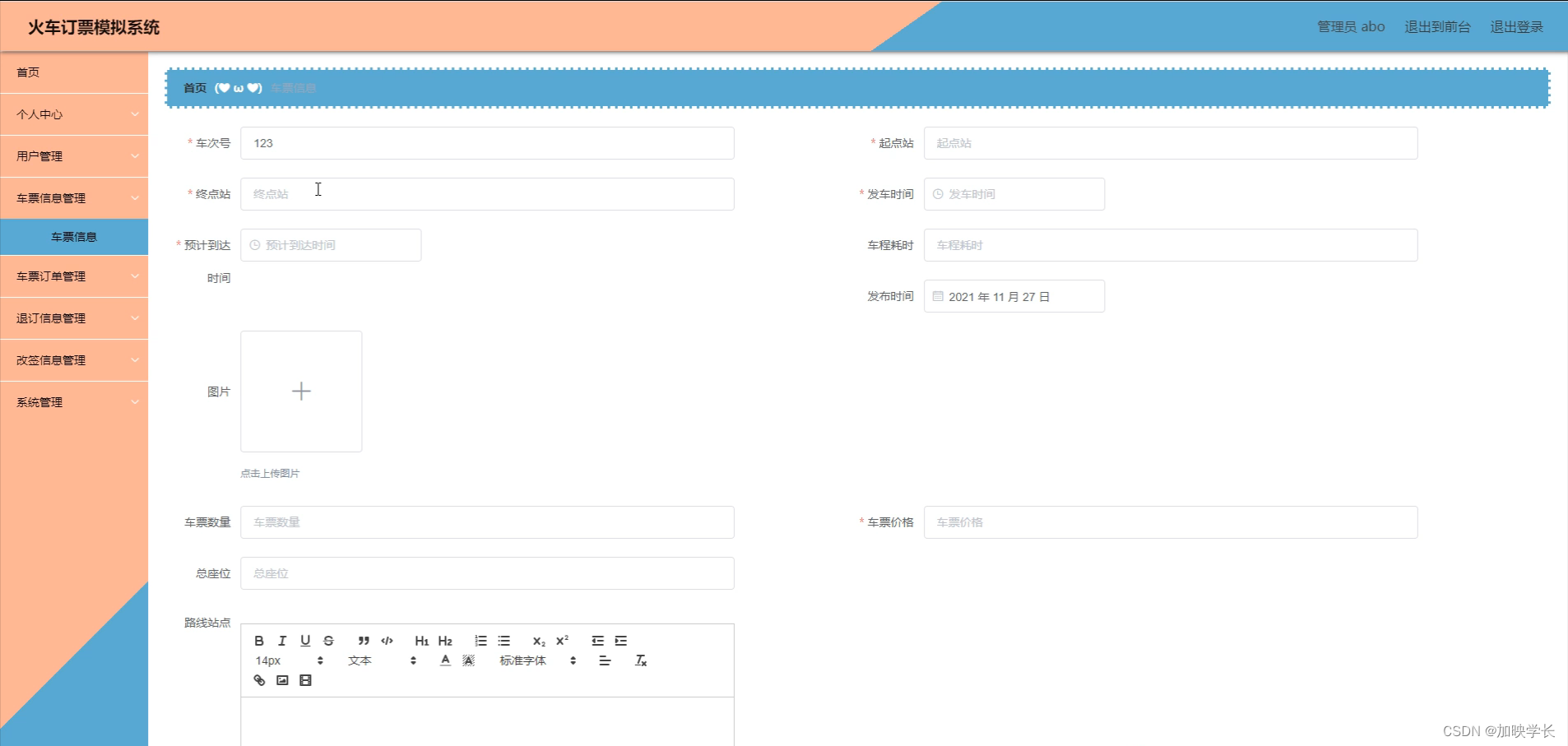Apply strikethrough formatting

[328, 641]
